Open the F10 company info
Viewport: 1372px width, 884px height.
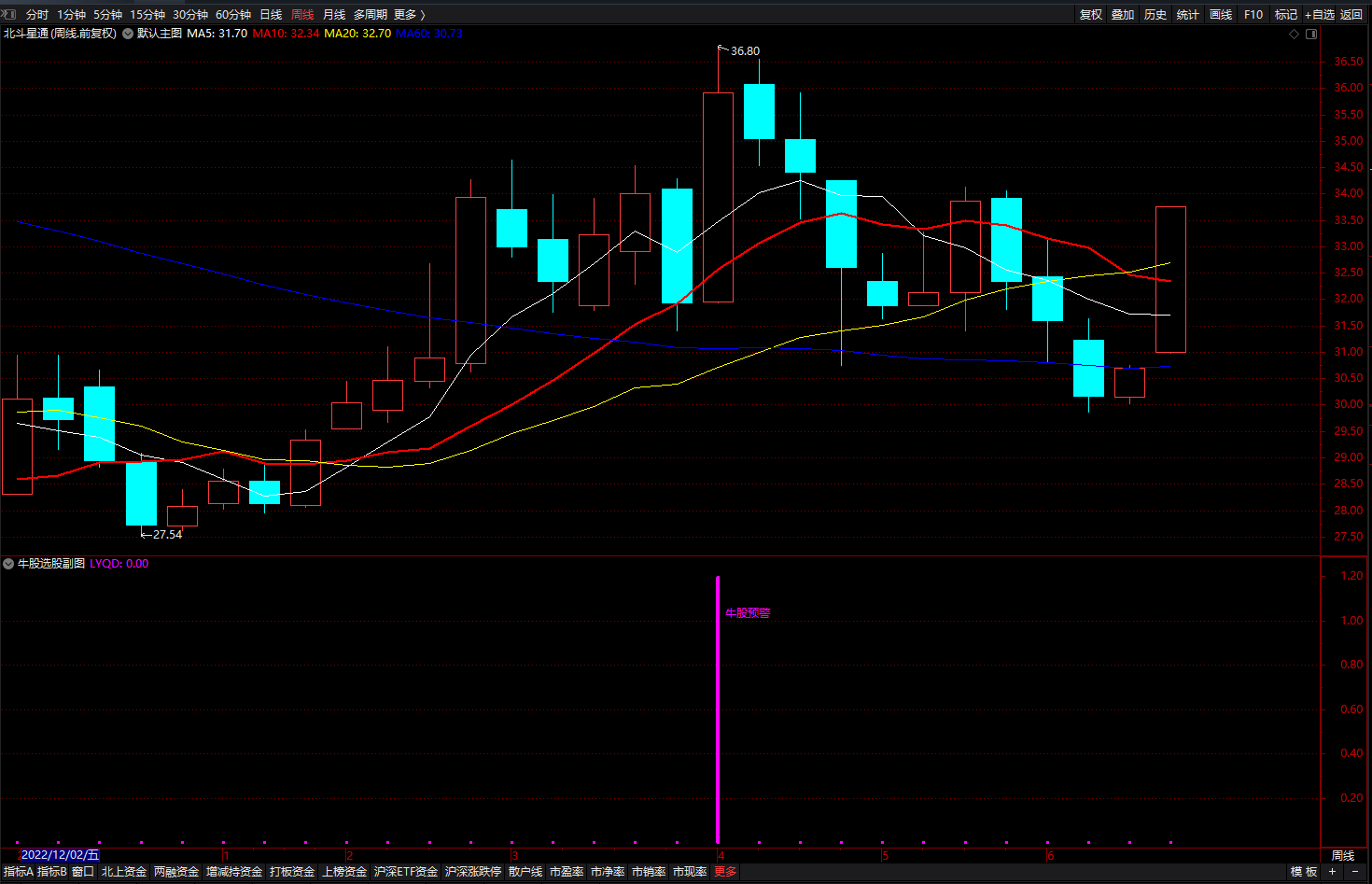coord(1253,14)
